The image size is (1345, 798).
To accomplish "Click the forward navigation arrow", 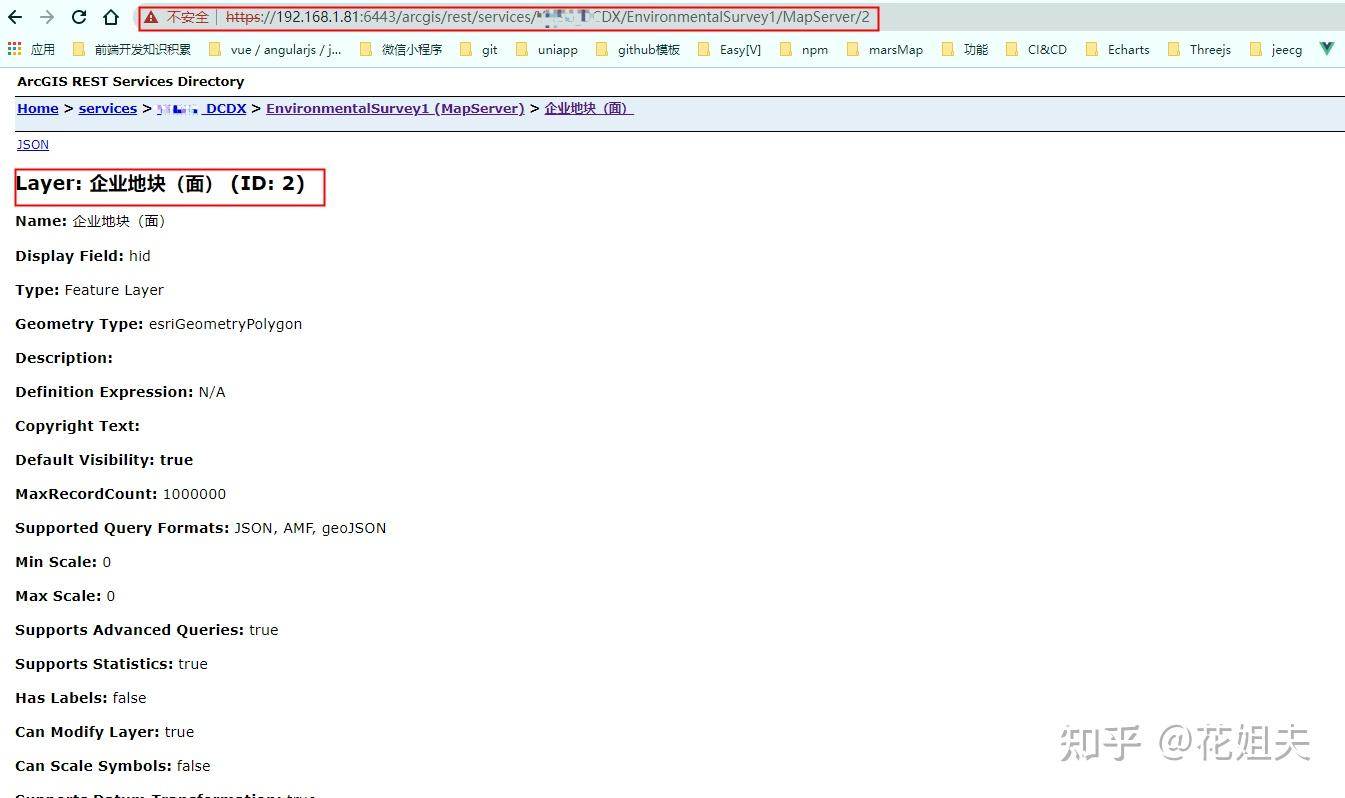I will pos(46,16).
